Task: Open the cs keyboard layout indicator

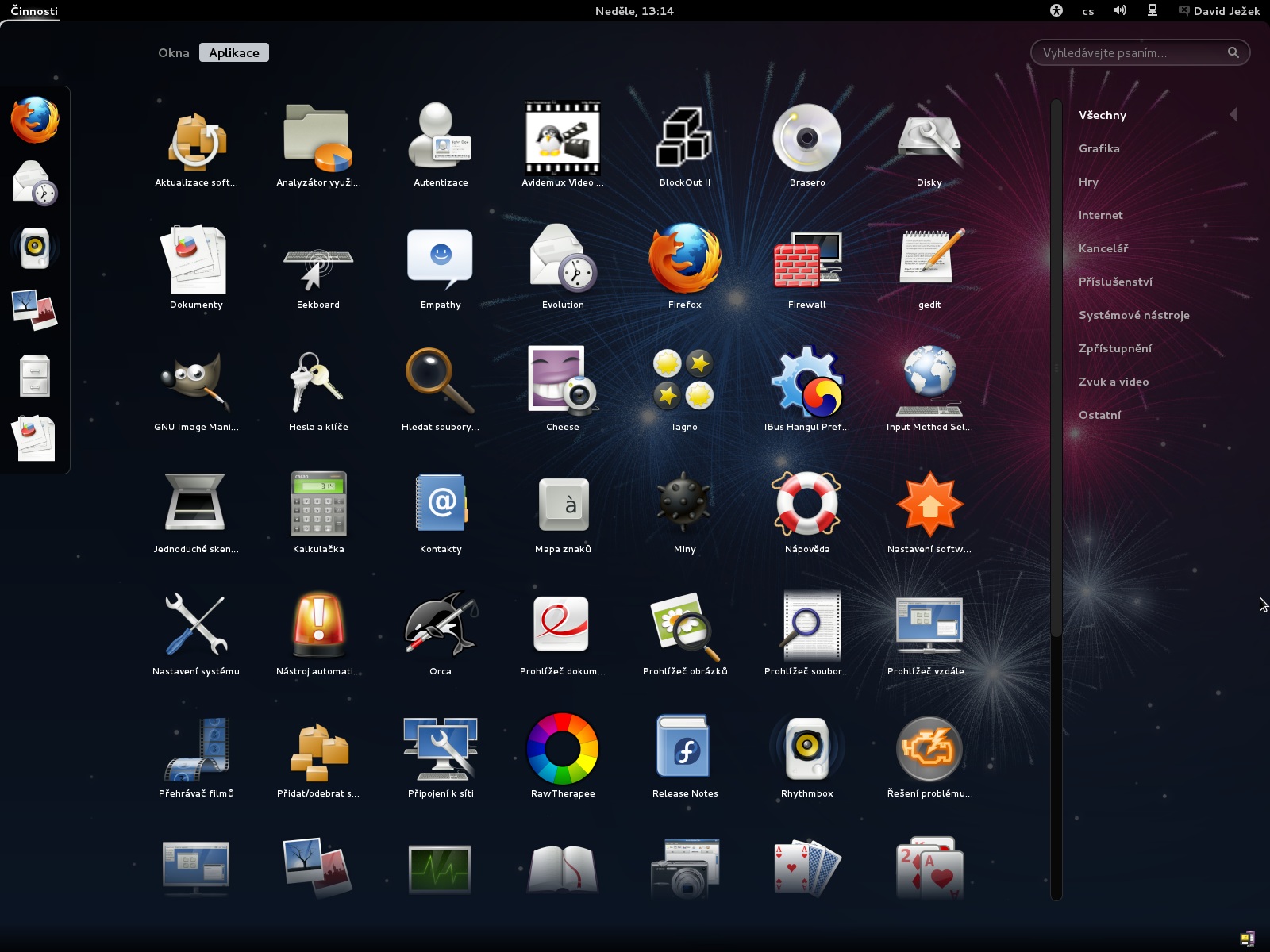Action: (x=1088, y=11)
